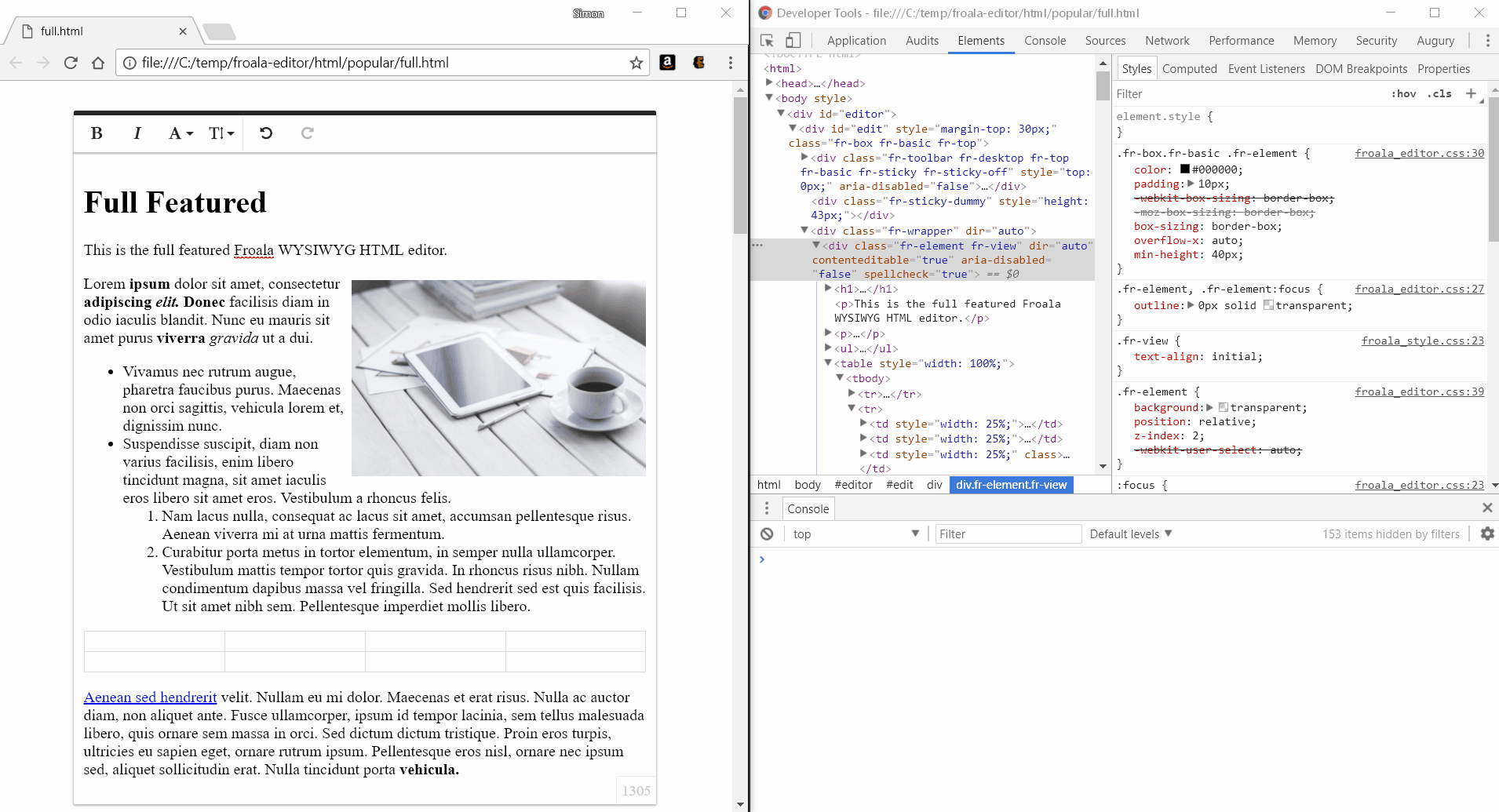Go back in browser history

point(16,63)
